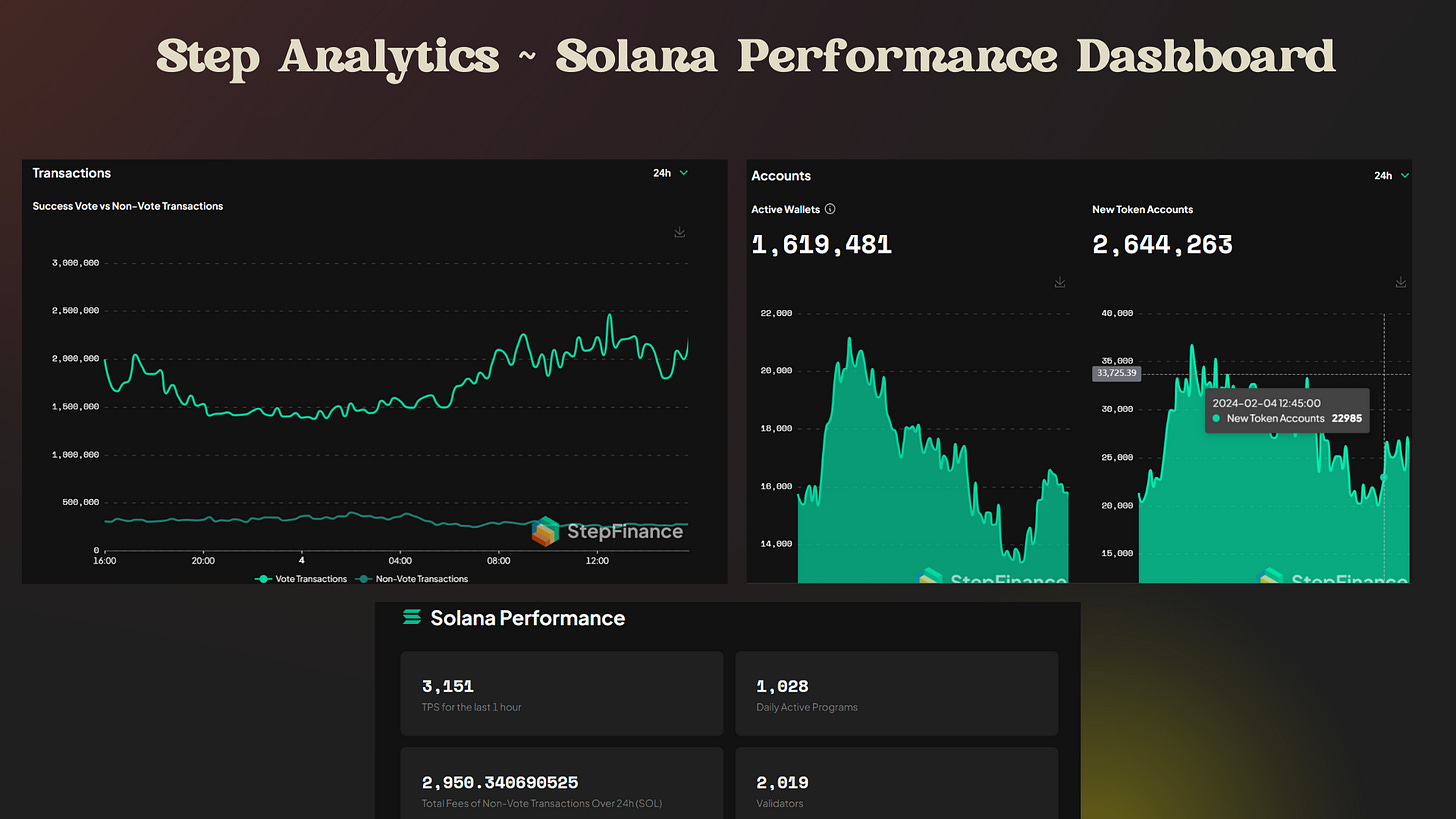The height and width of the screenshot is (819, 1456).
Task: Click the Validators card showing 2,019
Action: (896, 783)
